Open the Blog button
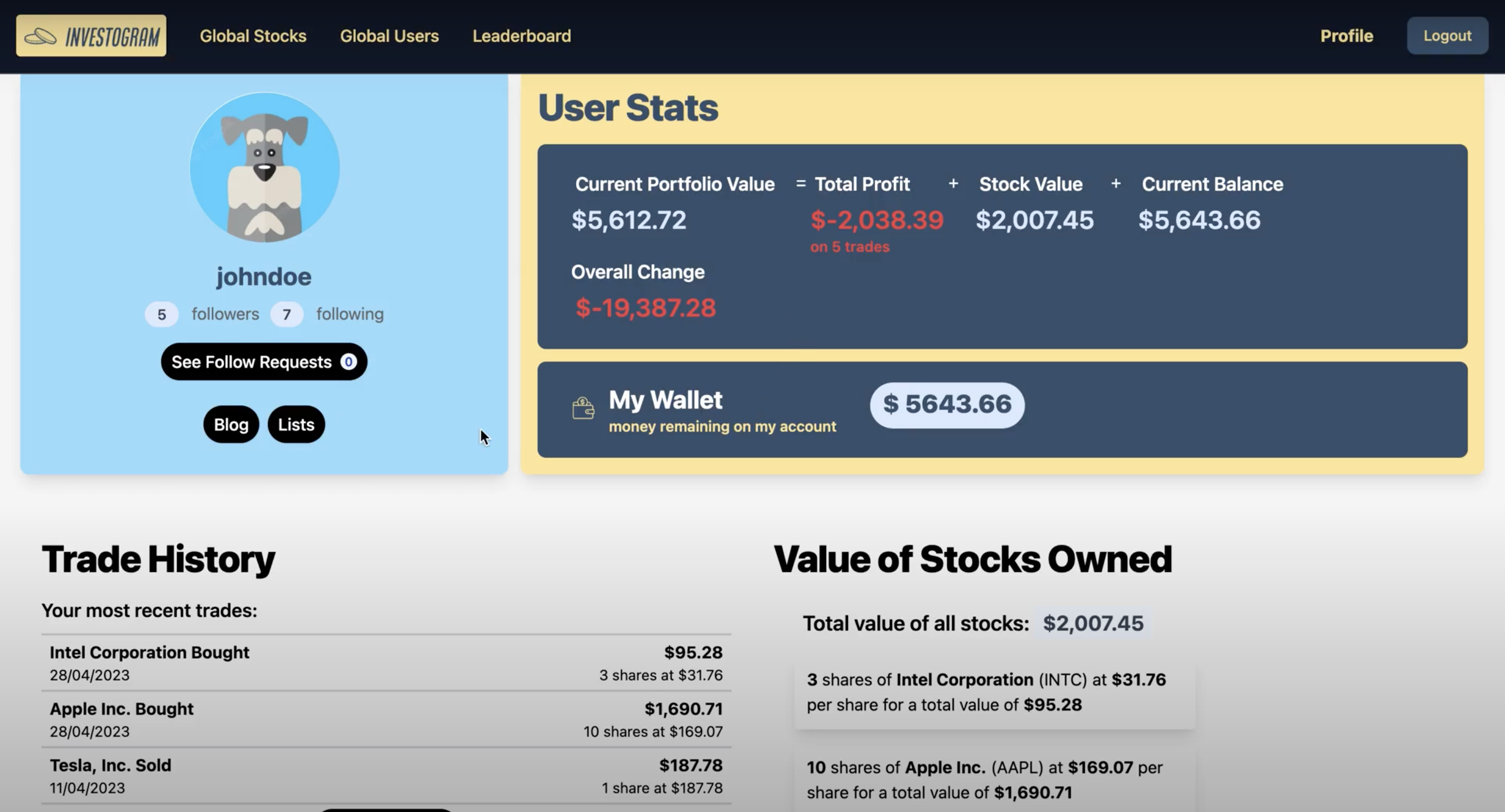The width and height of the screenshot is (1505, 812). (231, 424)
